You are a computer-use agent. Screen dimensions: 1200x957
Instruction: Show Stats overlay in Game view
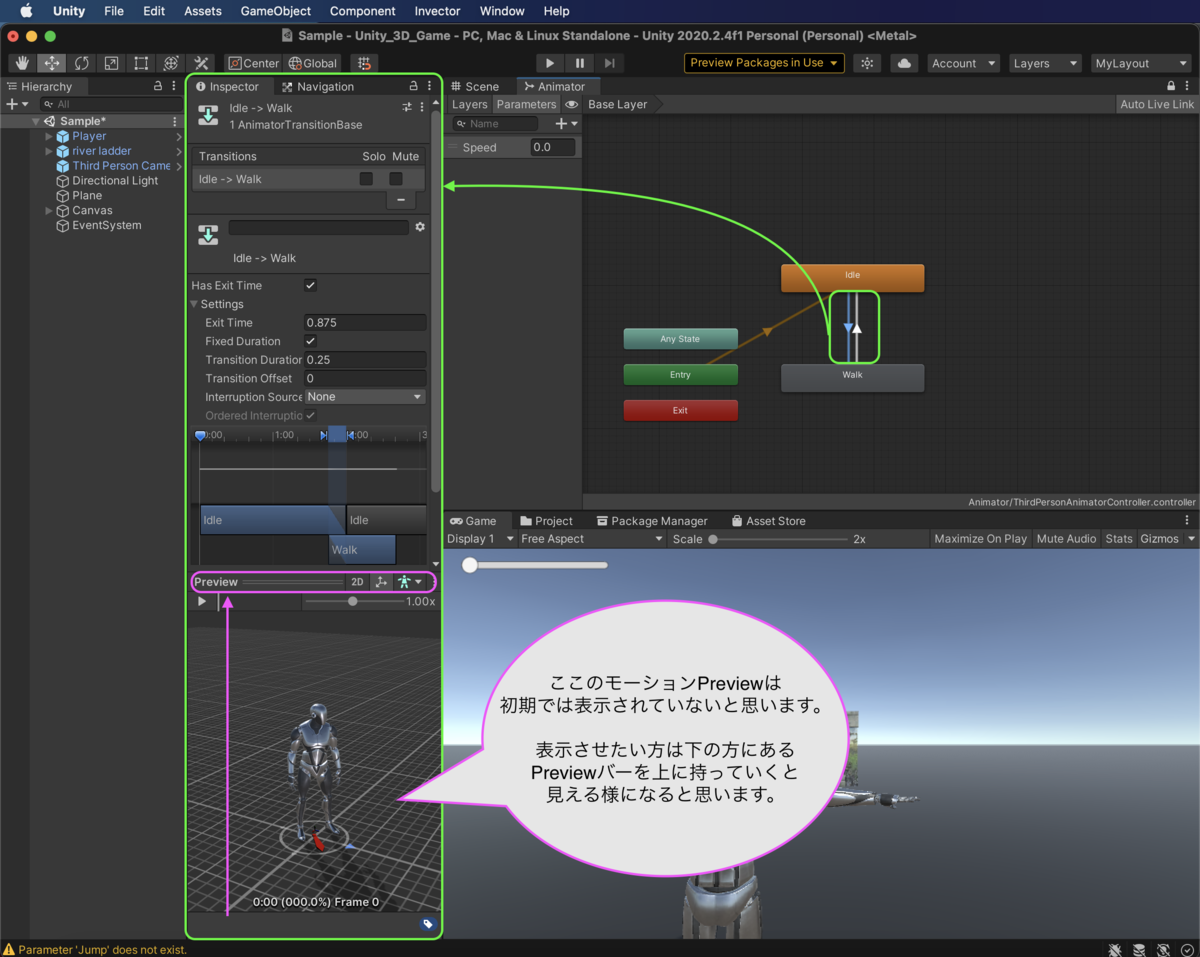(1119, 539)
